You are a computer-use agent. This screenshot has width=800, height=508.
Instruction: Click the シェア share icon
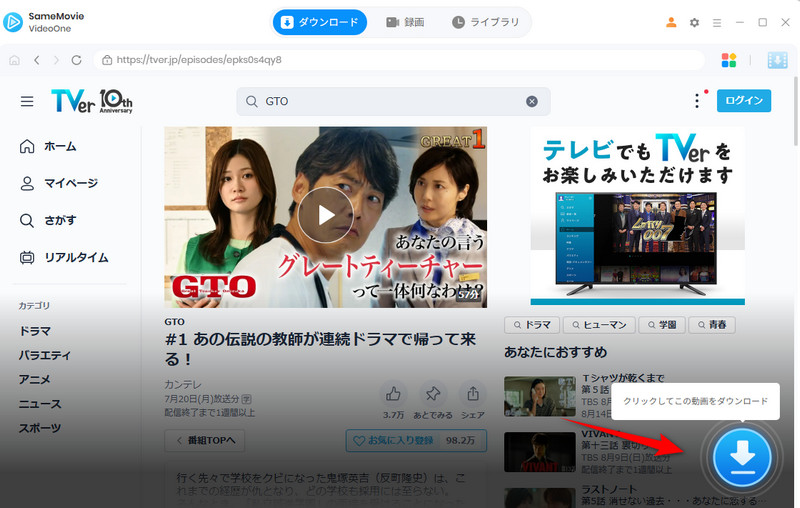473,394
